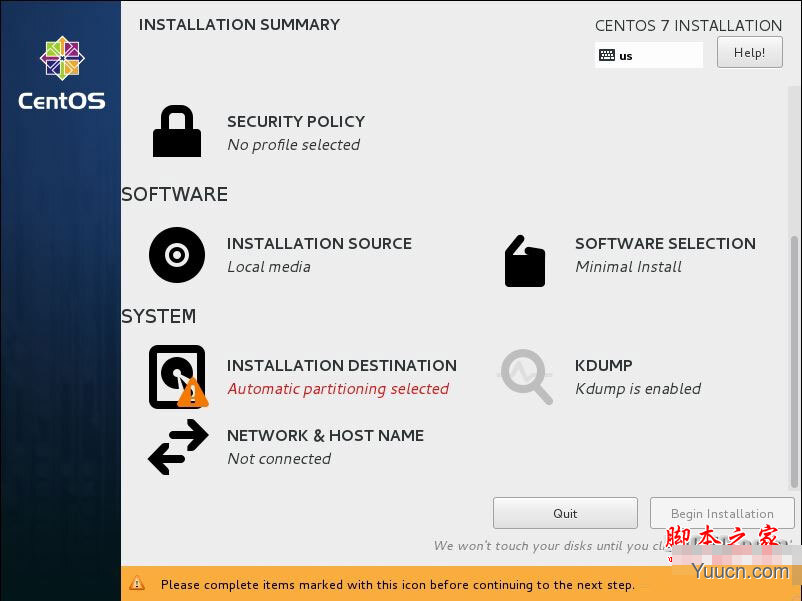The width and height of the screenshot is (802, 601).
Task: Click the 'Please complete items marked' warning message
Action: [397, 585]
